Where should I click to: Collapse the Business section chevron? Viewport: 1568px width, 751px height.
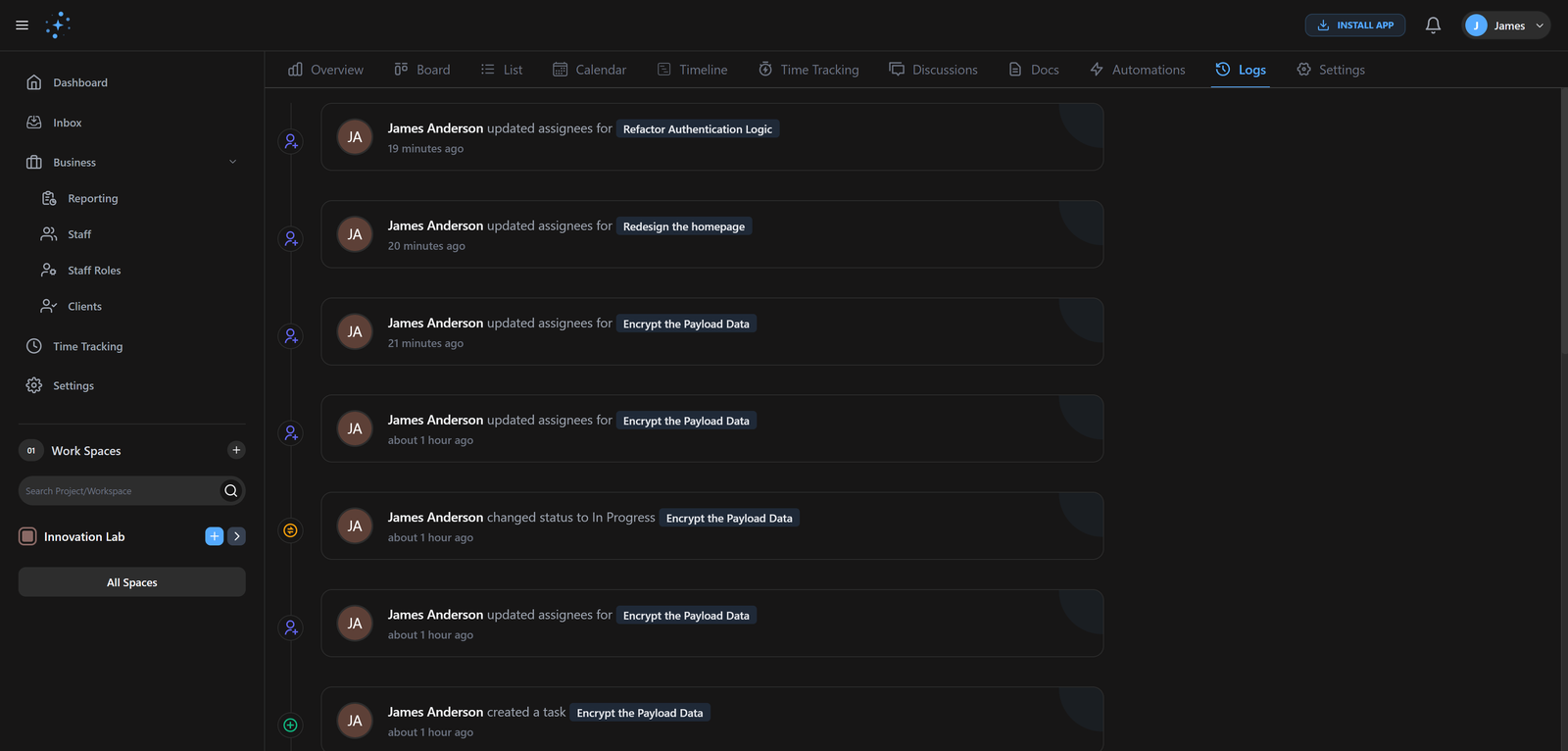(232, 162)
